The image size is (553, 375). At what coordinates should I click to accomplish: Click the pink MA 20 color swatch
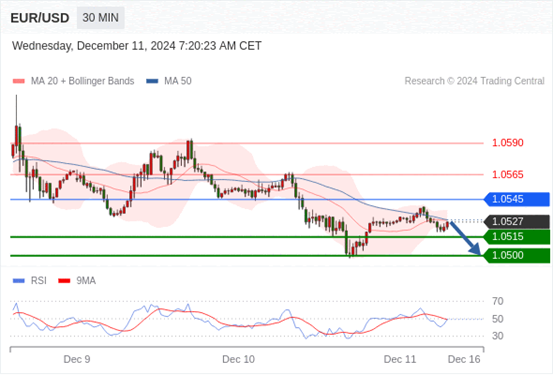tap(19, 81)
